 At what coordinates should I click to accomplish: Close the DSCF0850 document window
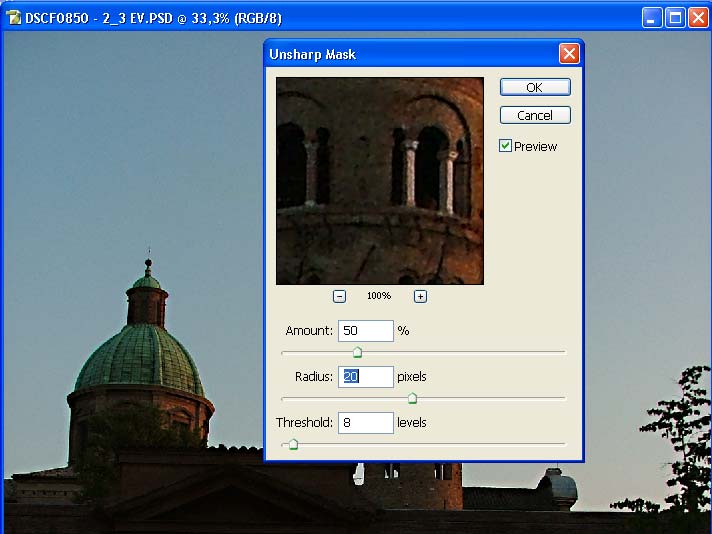[698, 18]
